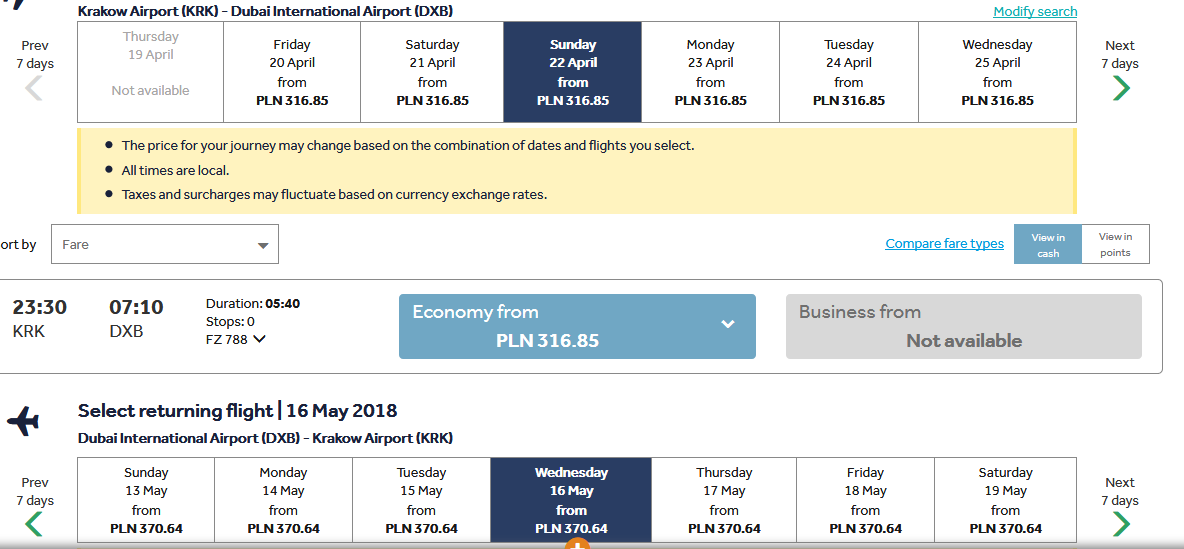
Task: Expand the Economy from PLN 316.85 fare
Action: tap(577, 326)
